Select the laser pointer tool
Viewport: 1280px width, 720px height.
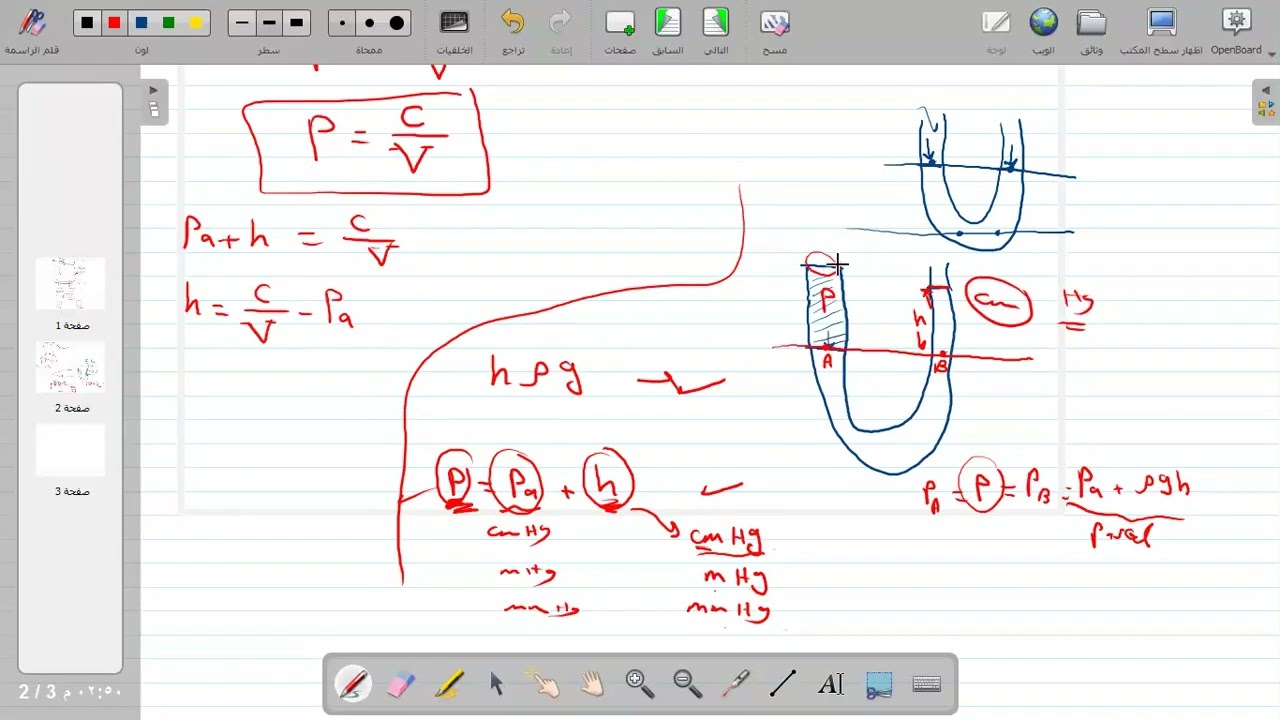pyautogui.click(x=736, y=684)
